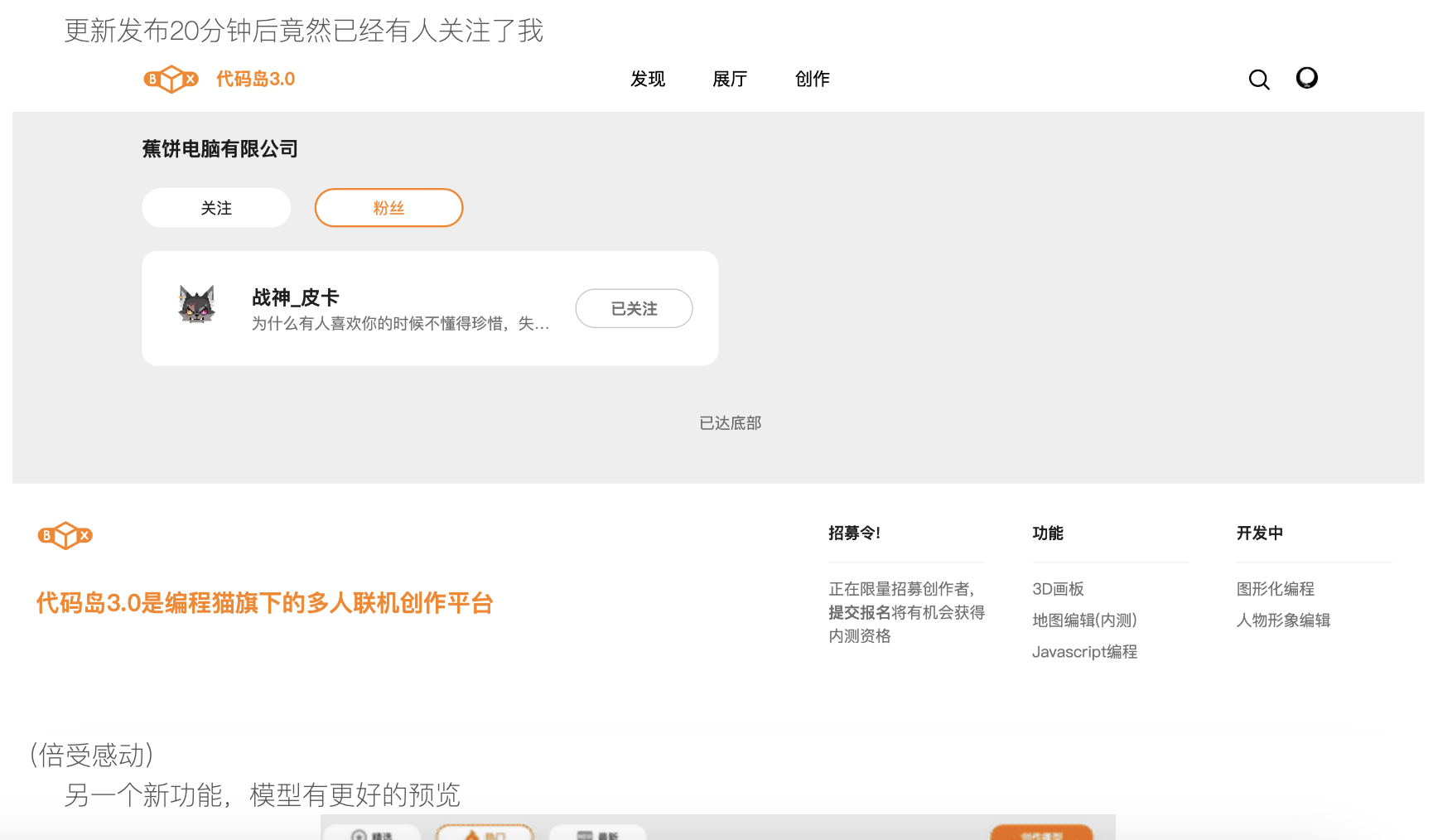This screenshot has height=840, width=1433.
Task: Open the 展厅 navigation menu
Action: [x=730, y=79]
